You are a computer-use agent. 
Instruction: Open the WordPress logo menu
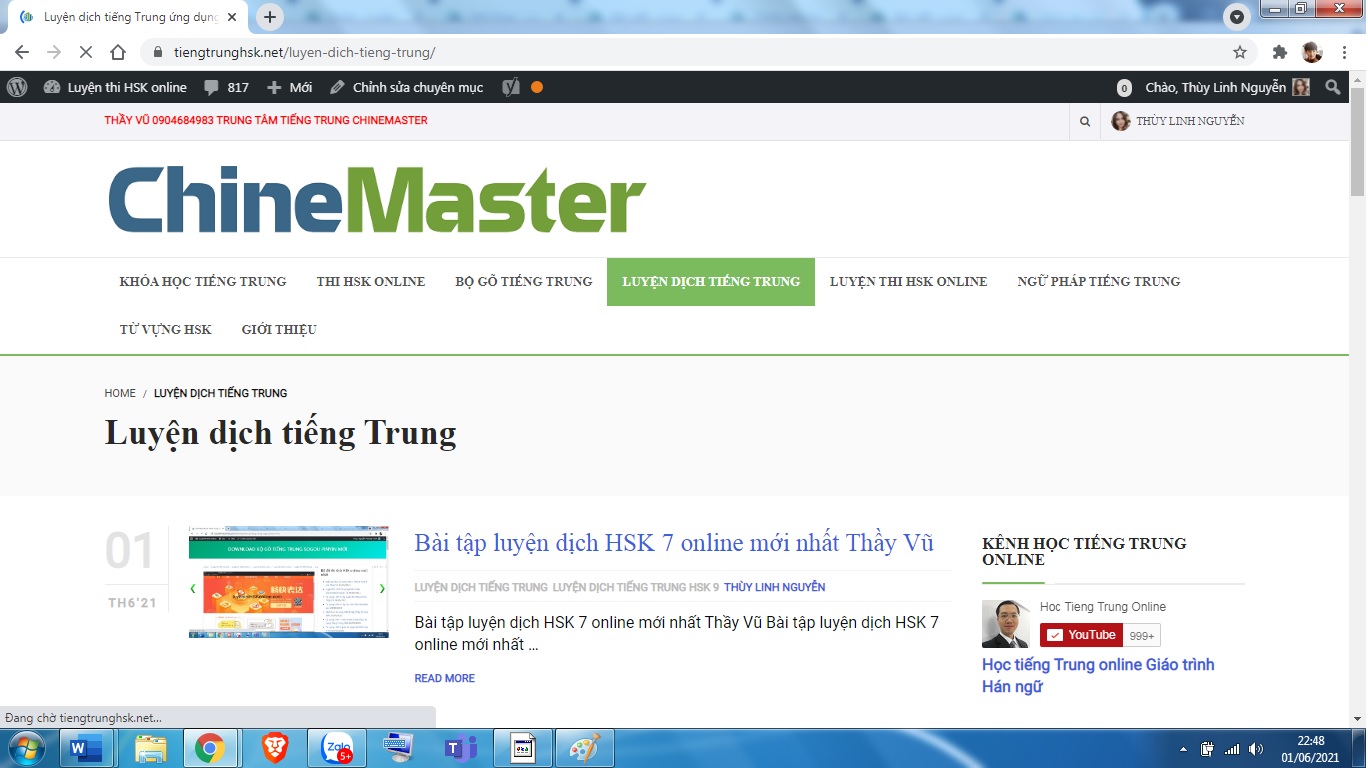click(17, 87)
